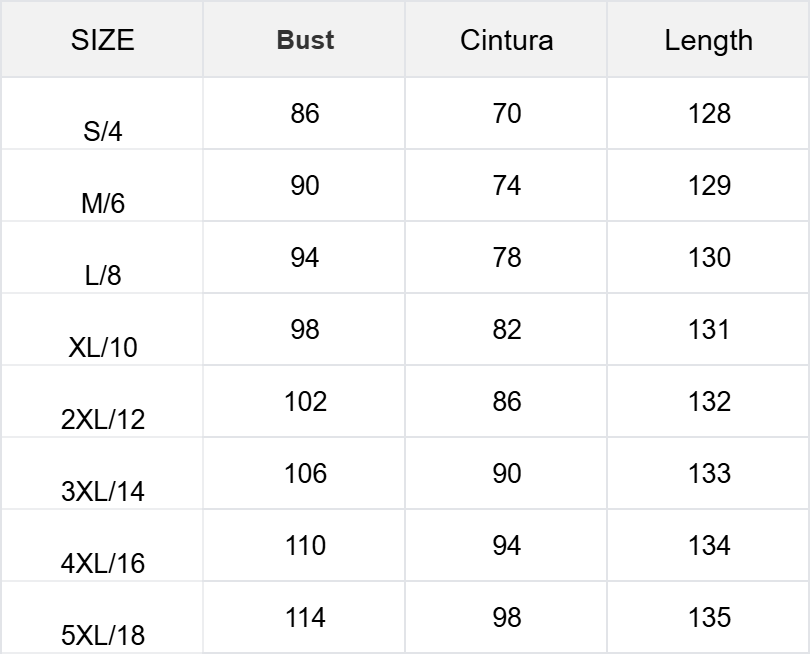Click the 4XL/16 size cell
The image size is (810, 654).
click(x=102, y=563)
